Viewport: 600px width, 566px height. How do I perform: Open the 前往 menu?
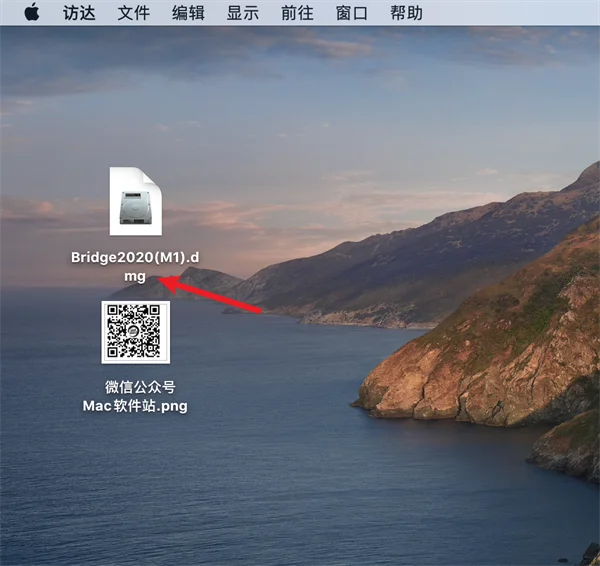297,13
